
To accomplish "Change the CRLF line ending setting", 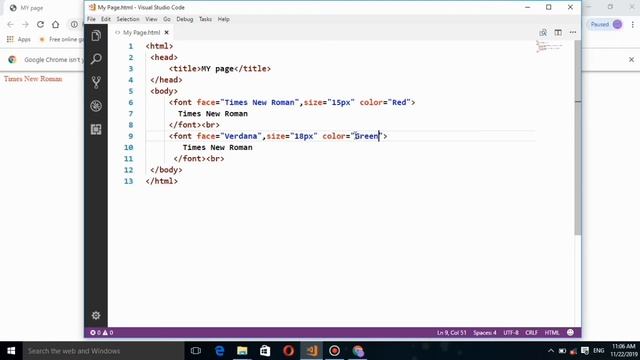I will [x=531, y=333].
